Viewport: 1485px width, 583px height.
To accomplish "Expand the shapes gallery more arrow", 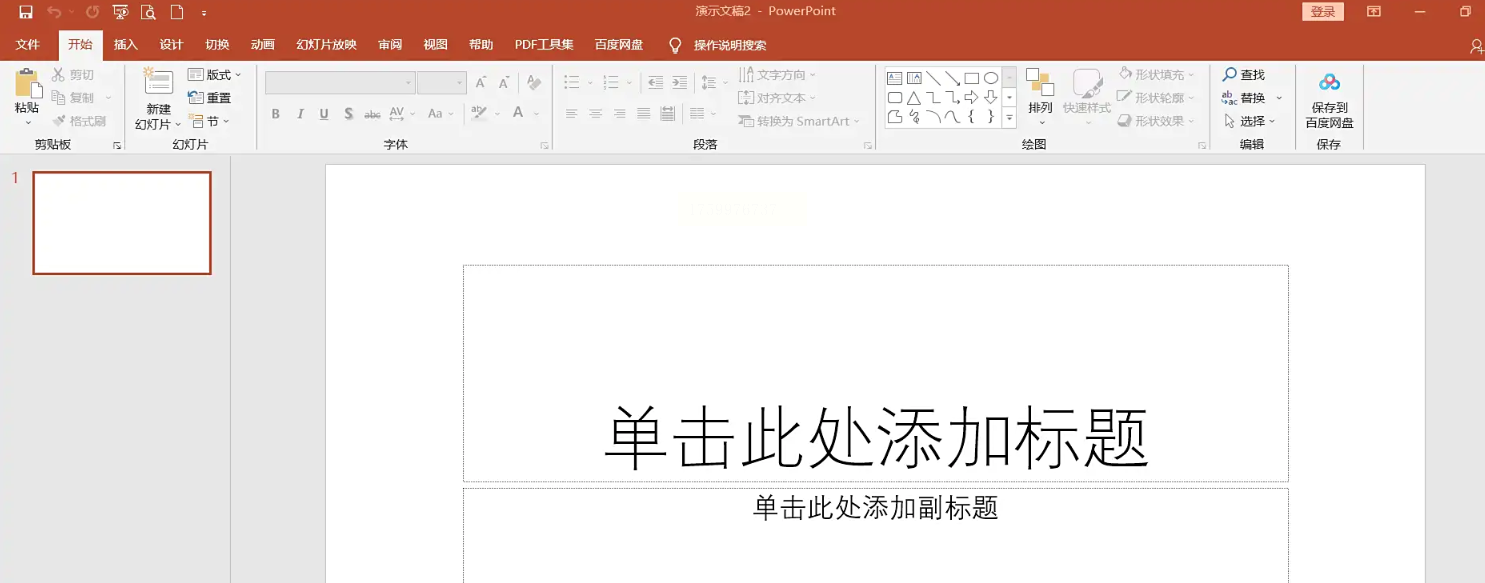I will coord(1009,118).
